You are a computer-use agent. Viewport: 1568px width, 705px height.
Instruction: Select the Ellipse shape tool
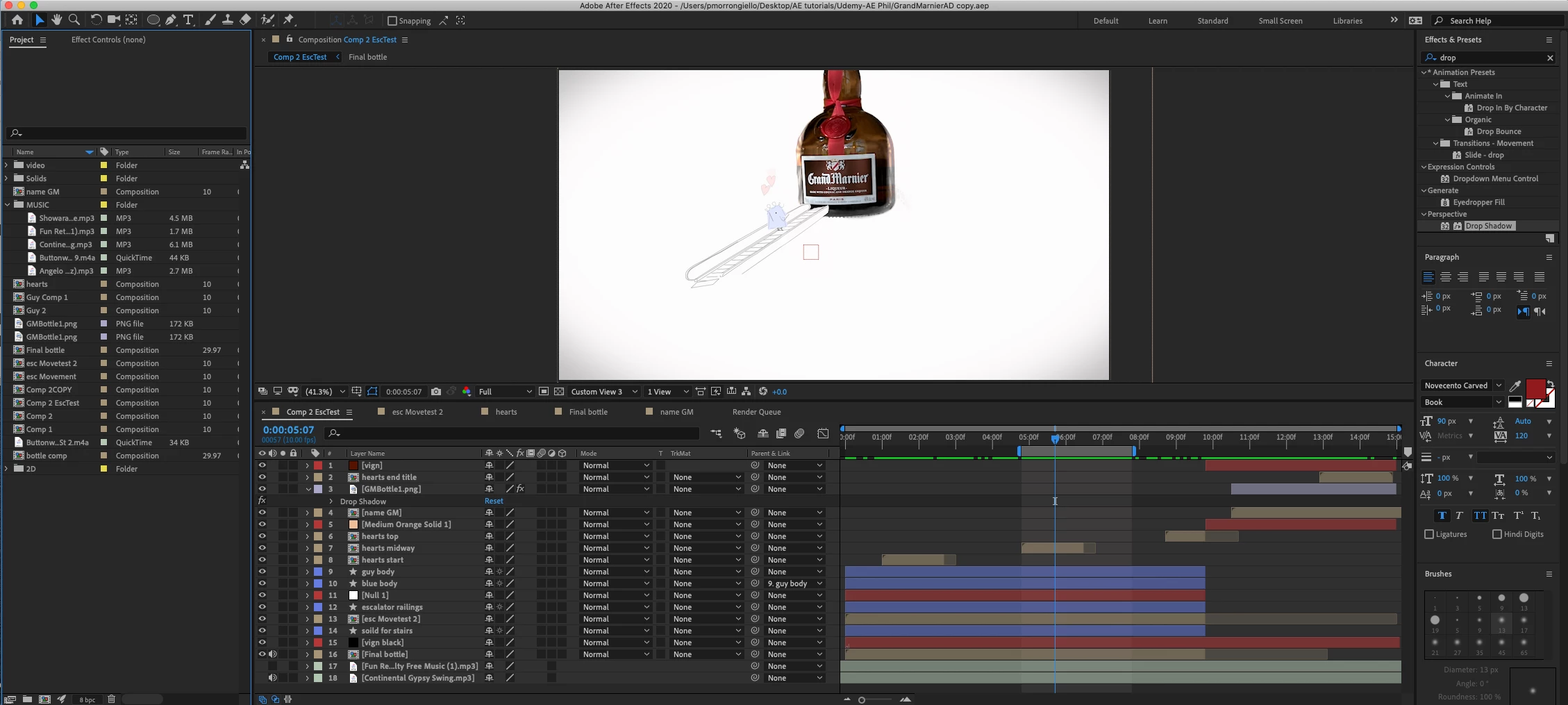pos(153,20)
